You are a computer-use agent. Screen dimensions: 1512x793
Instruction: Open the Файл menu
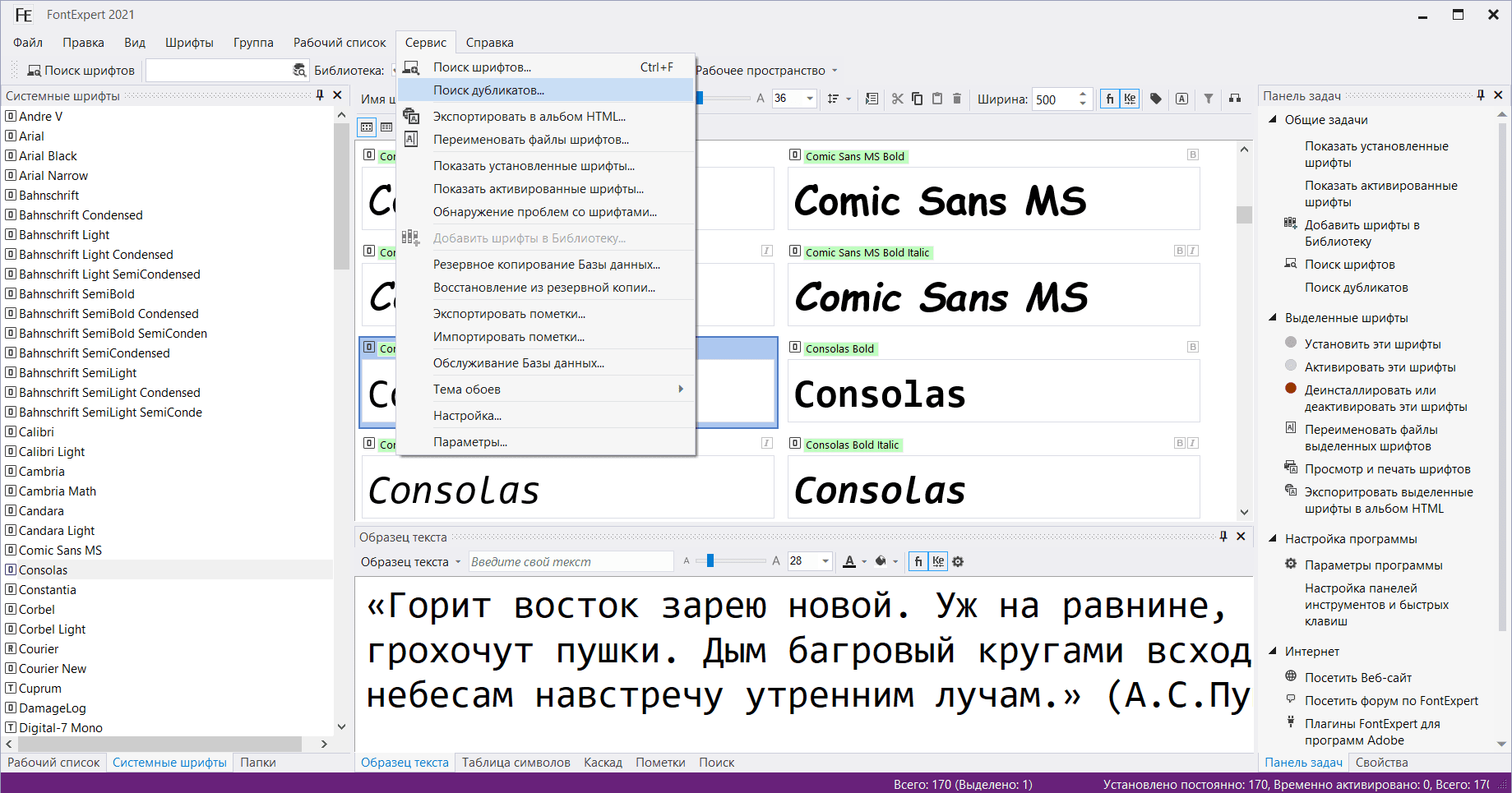(x=28, y=43)
